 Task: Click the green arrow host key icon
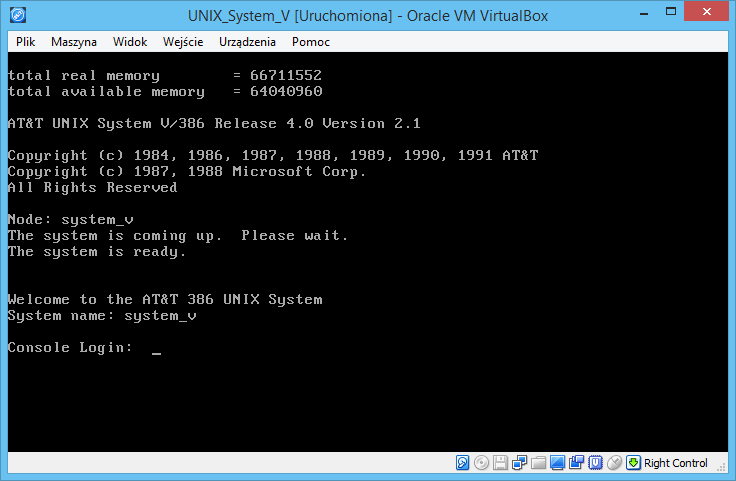[633, 463]
